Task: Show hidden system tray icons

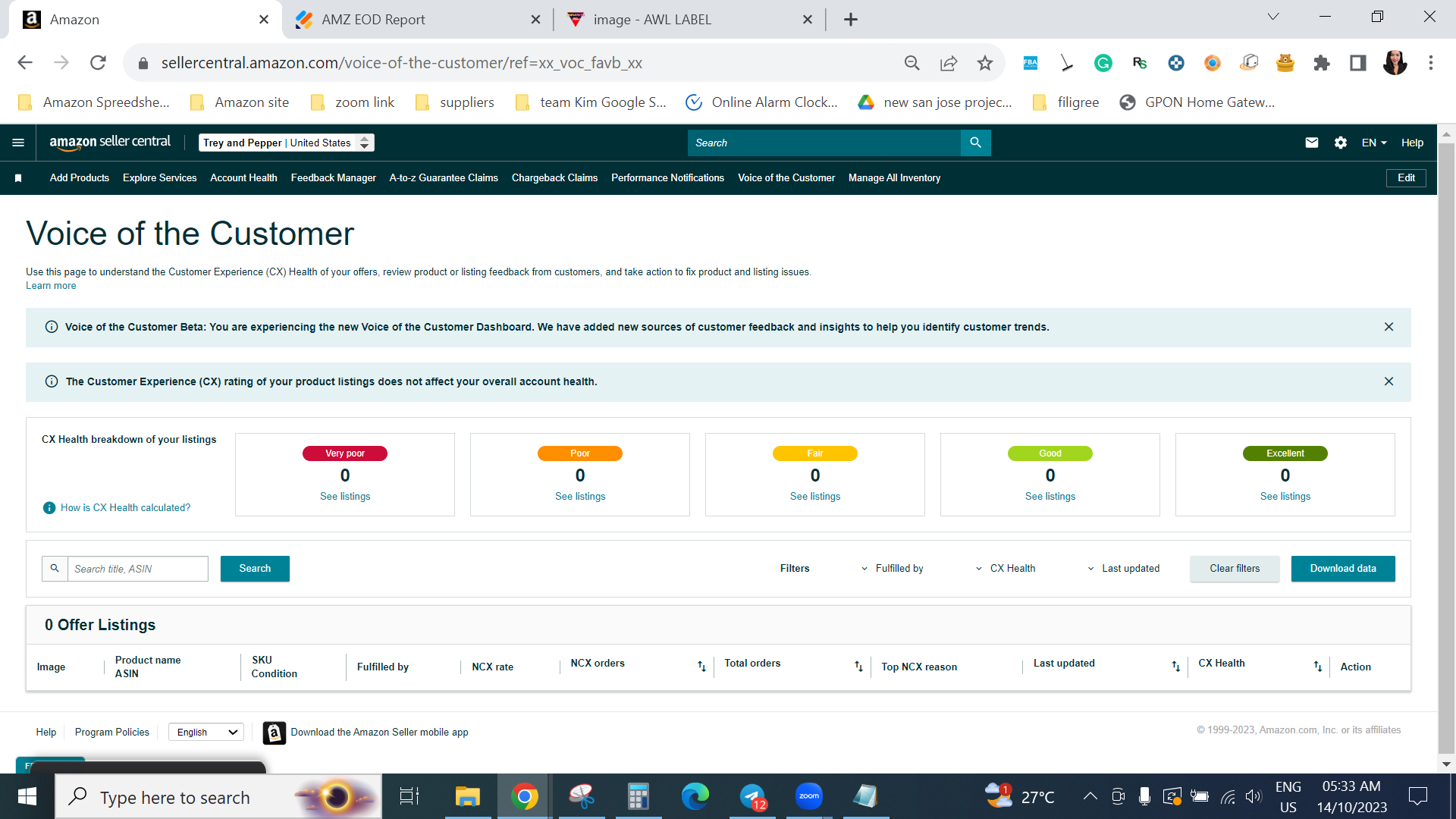Action: [x=1090, y=796]
